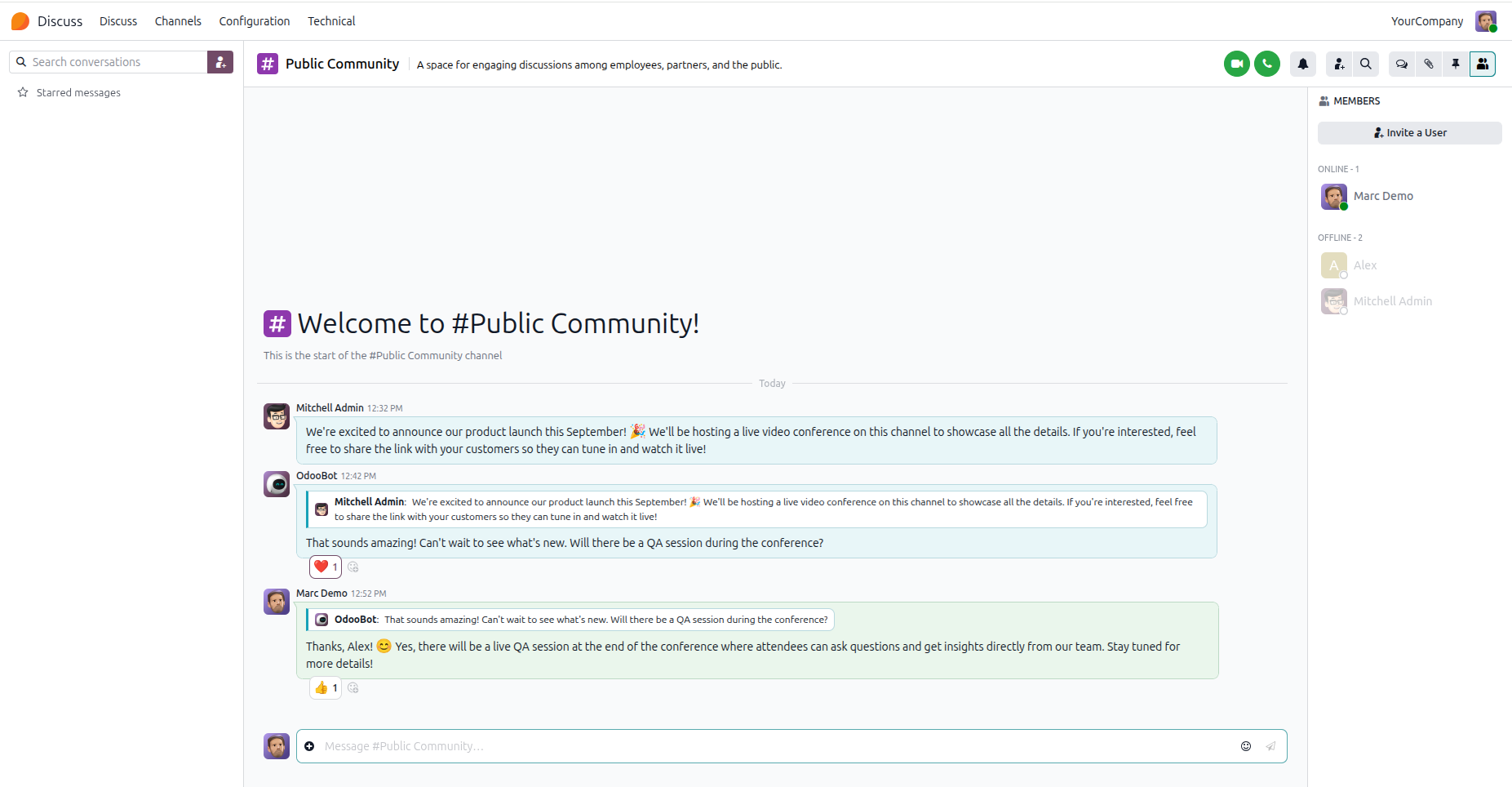Toggle the members list panel
The height and width of the screenshot is (787, 1512).
1482,64
